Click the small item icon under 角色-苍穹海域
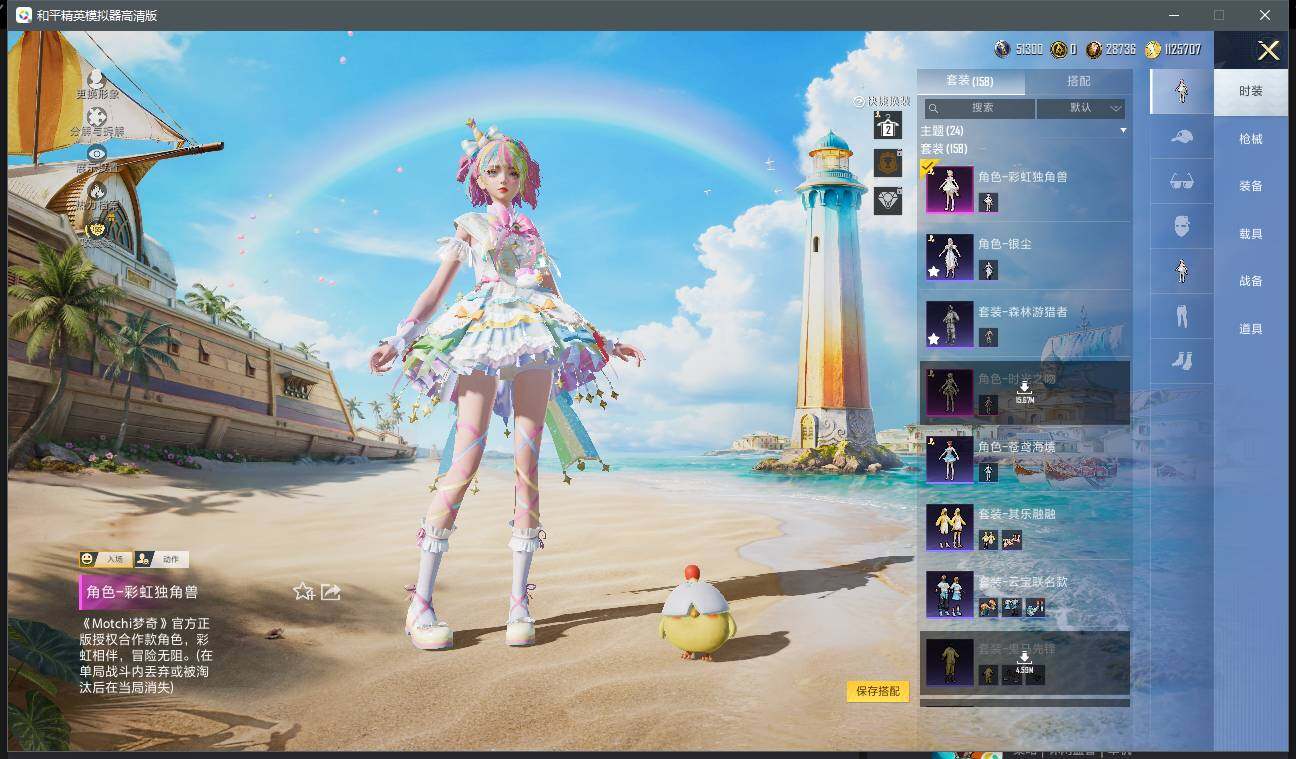1296x759 pixels. pos(988,472)
